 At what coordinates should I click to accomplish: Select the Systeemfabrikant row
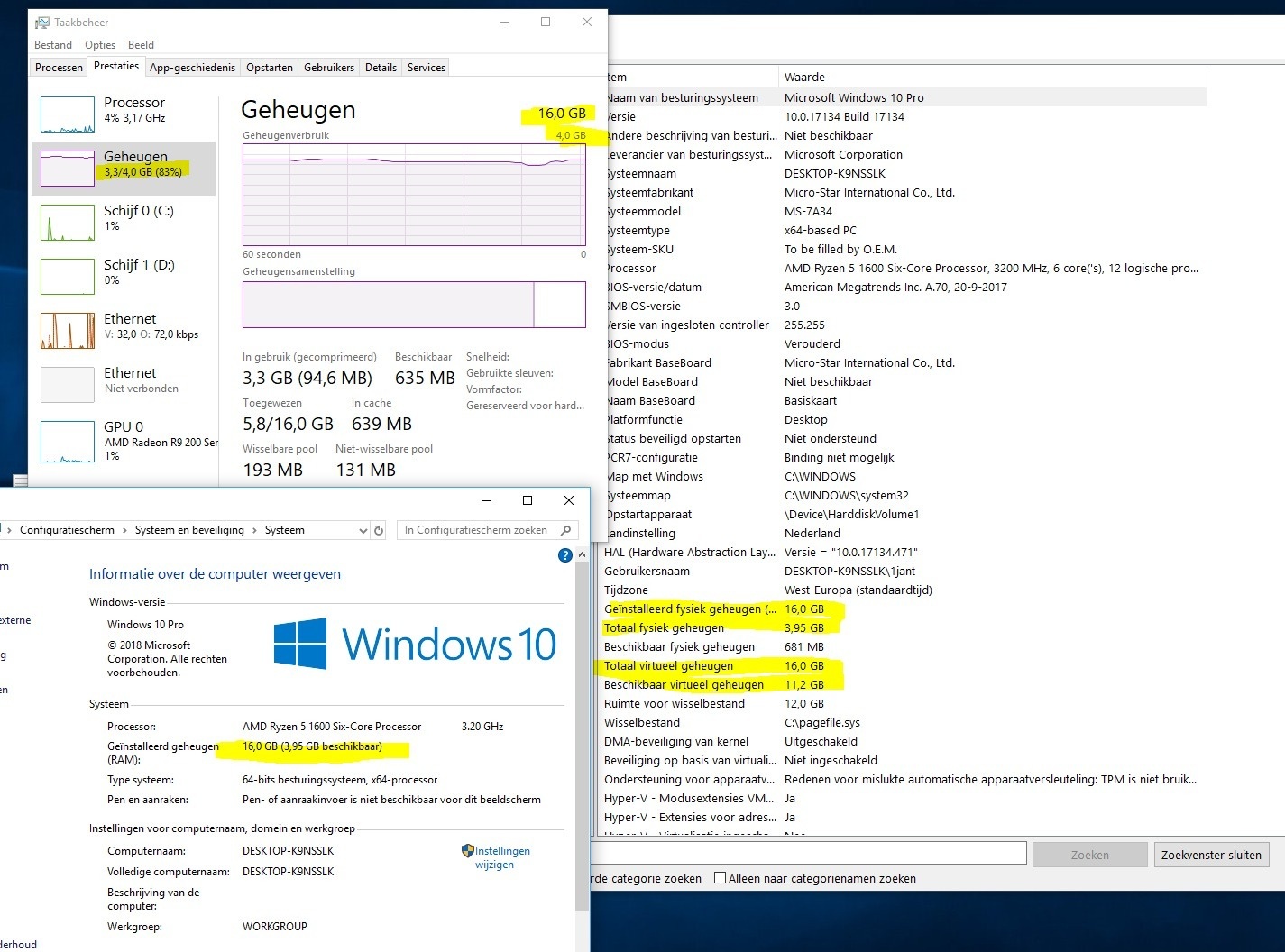906,192
